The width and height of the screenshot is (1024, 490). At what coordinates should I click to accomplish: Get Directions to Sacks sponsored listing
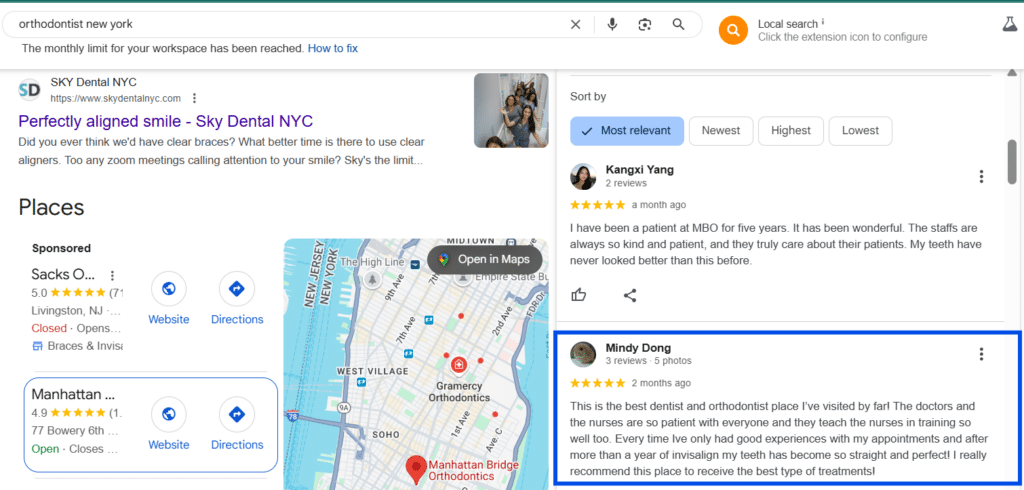tap(237, 299)
